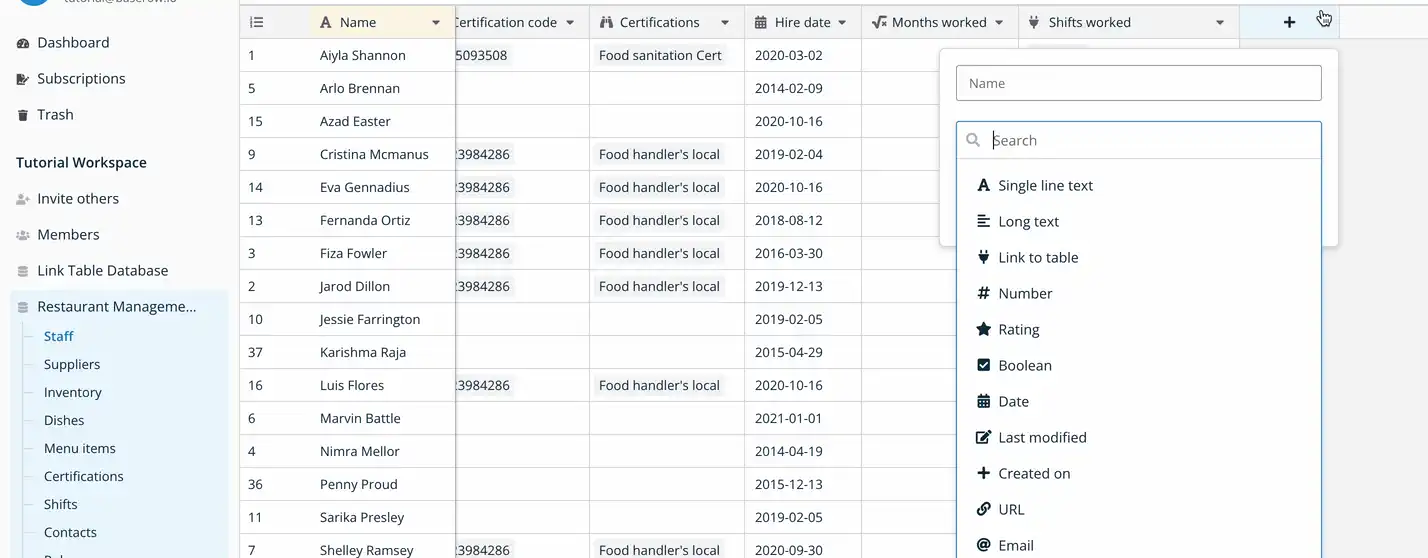
Task: Select hire date 2021-01-01 cell
Action: pos(803,419)
